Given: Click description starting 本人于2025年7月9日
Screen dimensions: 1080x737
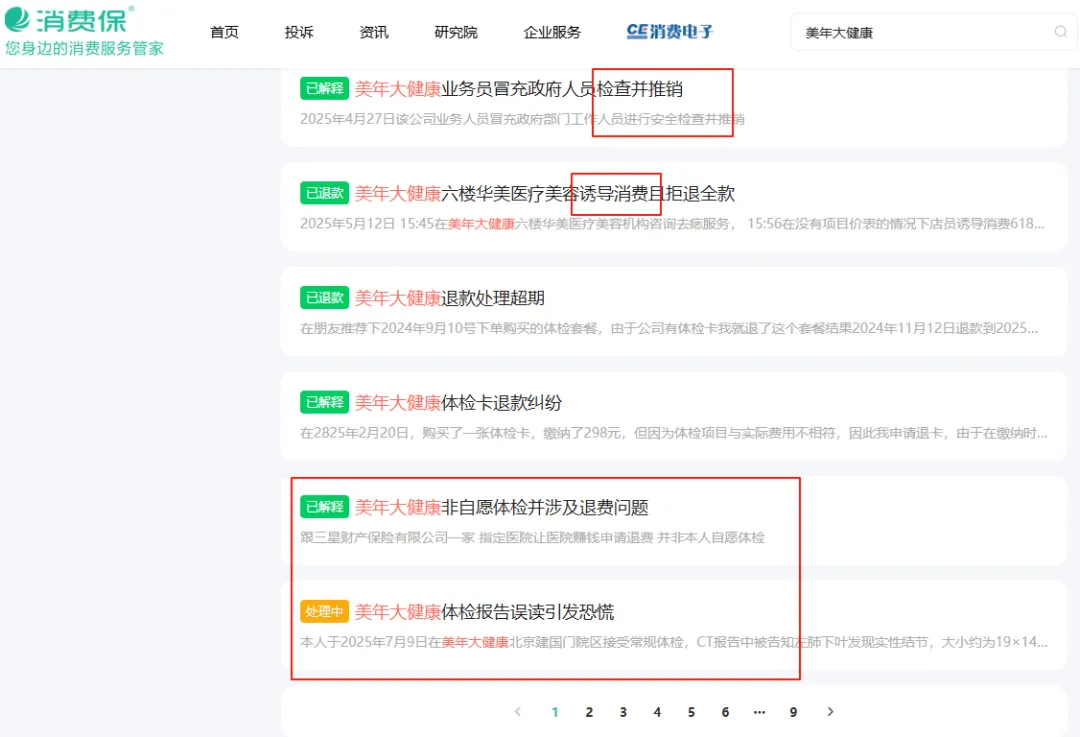Looking at the screenshot, I should (x=674, y=643).
